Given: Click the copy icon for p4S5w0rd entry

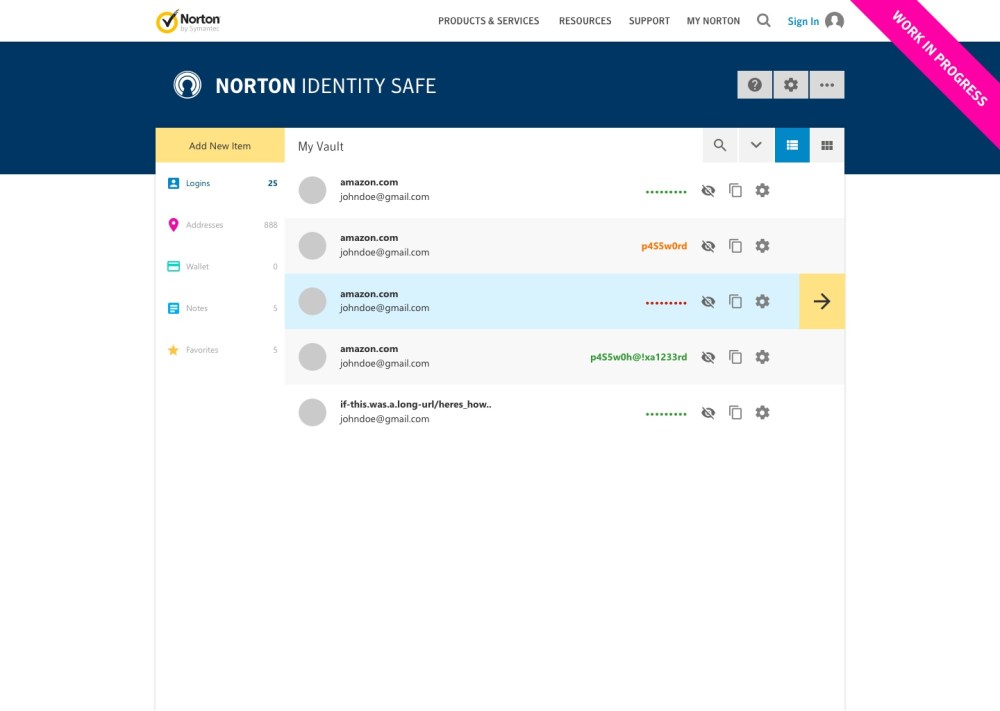Looking at the screenshot, I should [x=736, y=246].
